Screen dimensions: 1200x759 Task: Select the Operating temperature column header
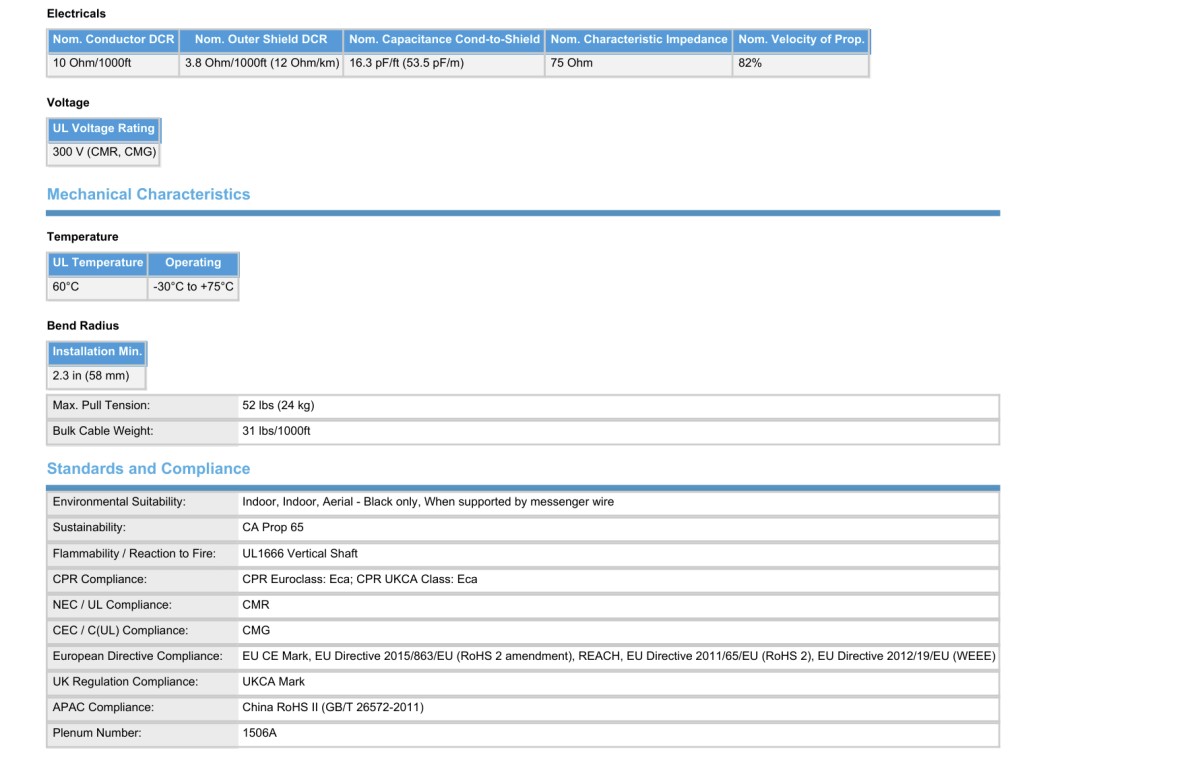[193, 263]
